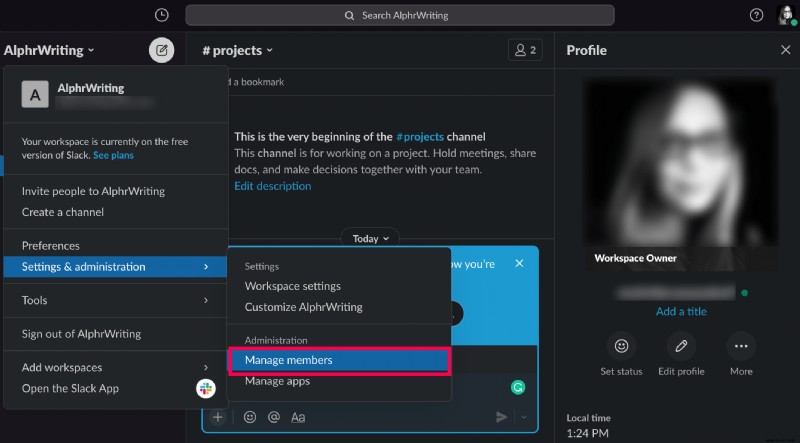Click the #projects channel link in the intro

click(x=420, y=136)
